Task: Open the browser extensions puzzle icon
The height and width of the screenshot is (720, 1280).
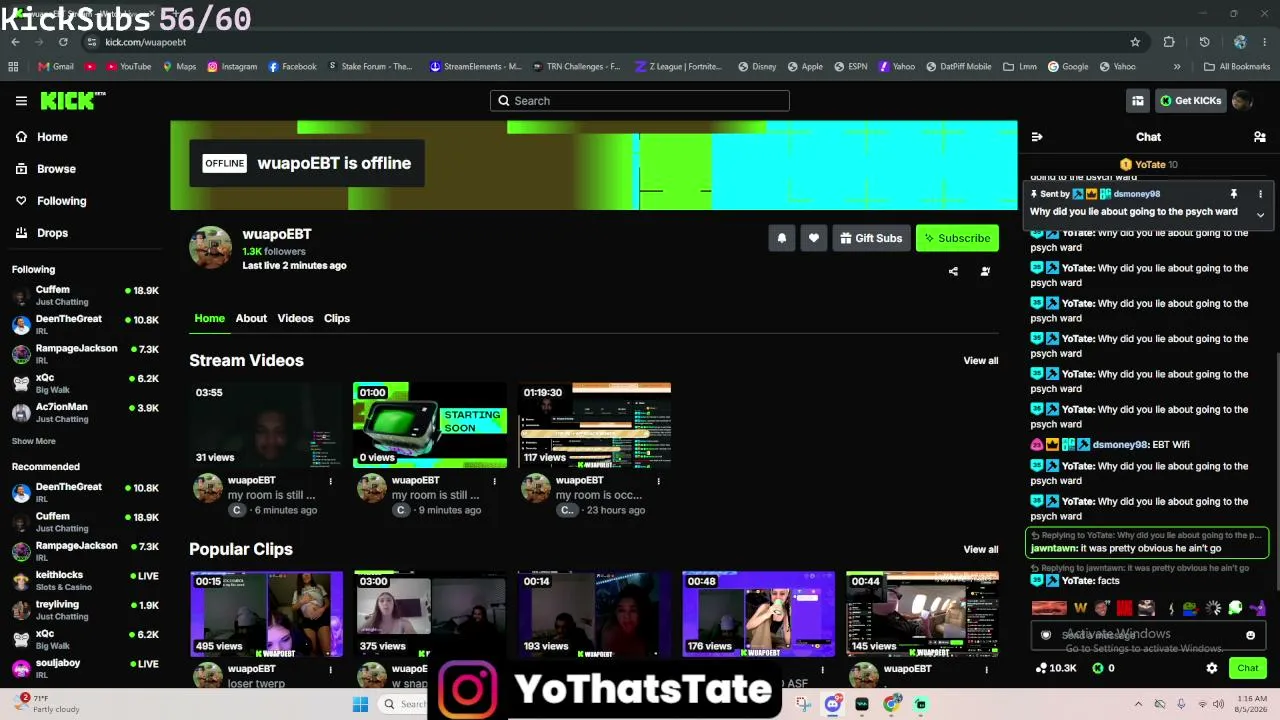Action: (x=1169, y=42)
